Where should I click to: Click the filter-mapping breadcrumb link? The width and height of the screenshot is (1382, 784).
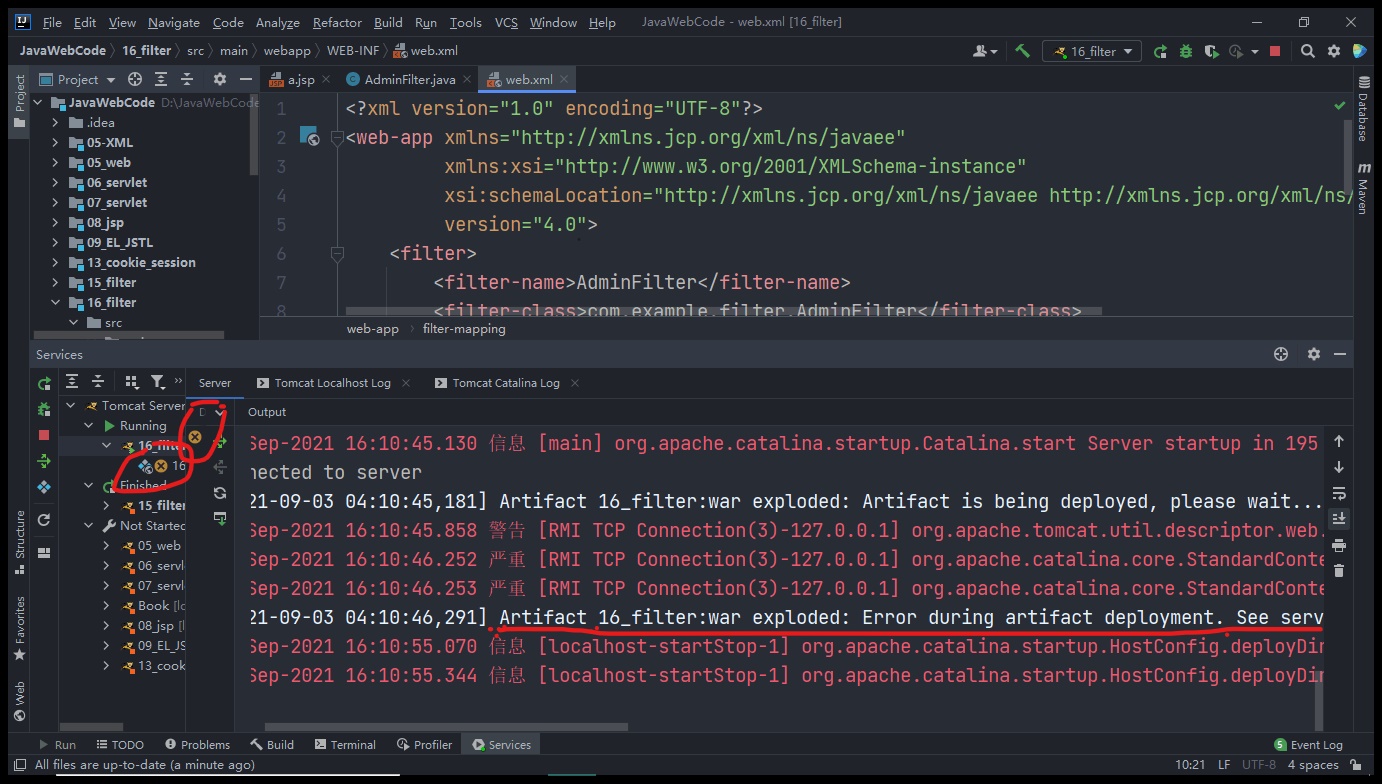tap(464, 328)
